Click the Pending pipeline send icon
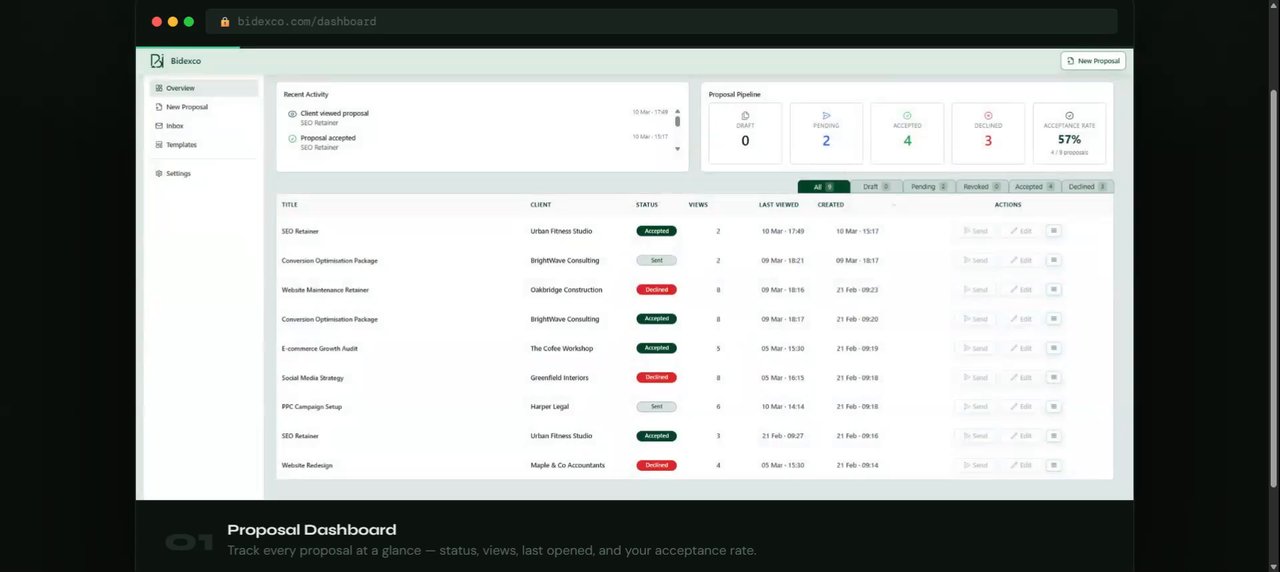Screen dimensions: 1280x572 pyautogui.click(x=826, y=116)
